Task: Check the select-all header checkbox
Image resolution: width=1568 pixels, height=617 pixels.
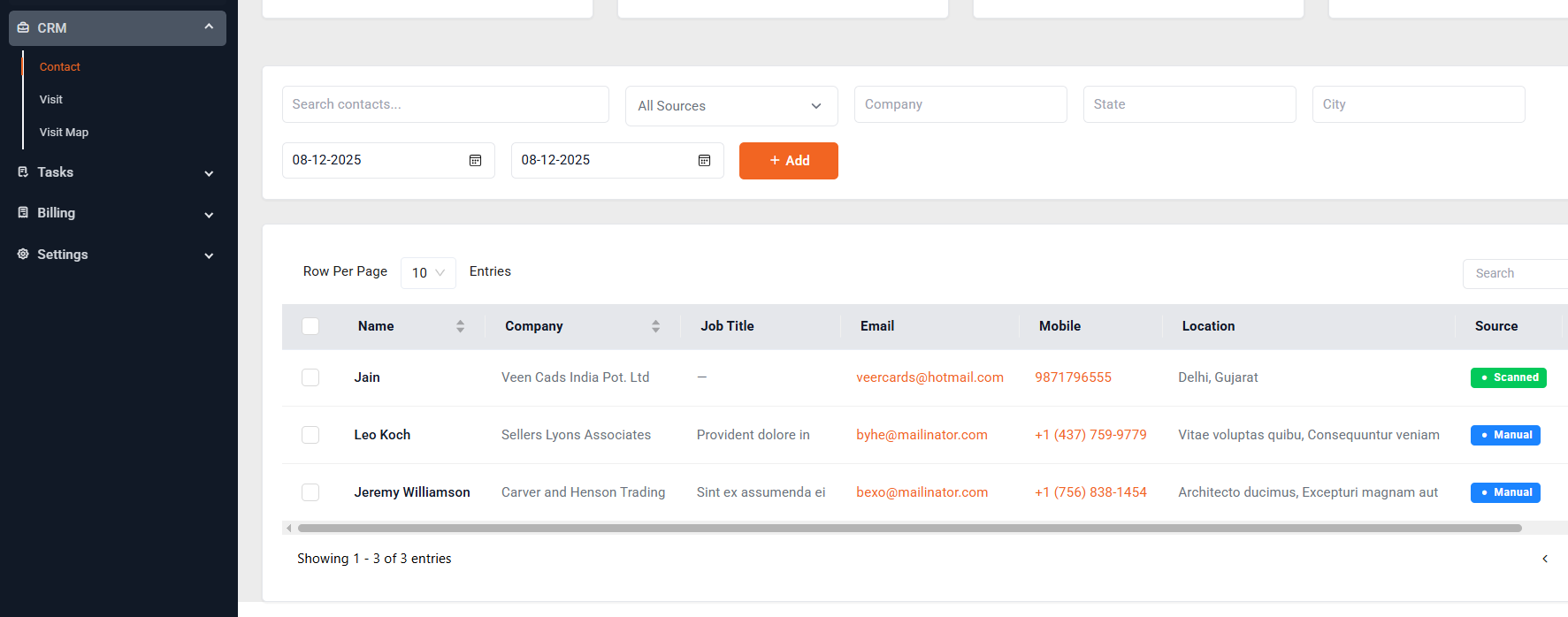Action: pyautogui.click(x=310, y=326)
